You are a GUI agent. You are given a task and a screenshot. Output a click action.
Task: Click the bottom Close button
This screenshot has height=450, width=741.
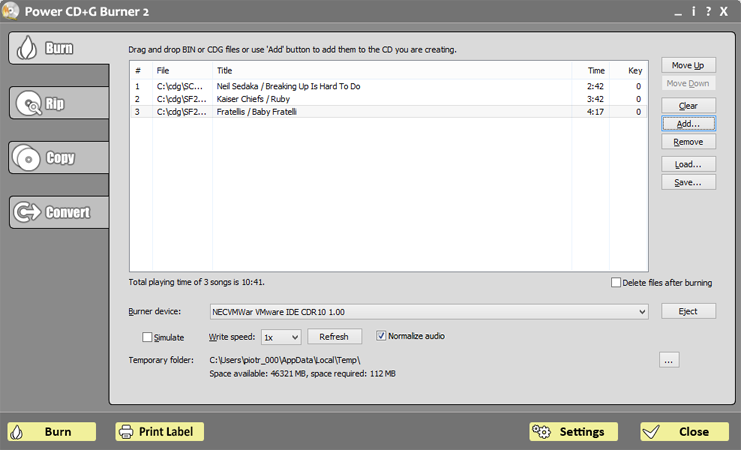[685, 432]
